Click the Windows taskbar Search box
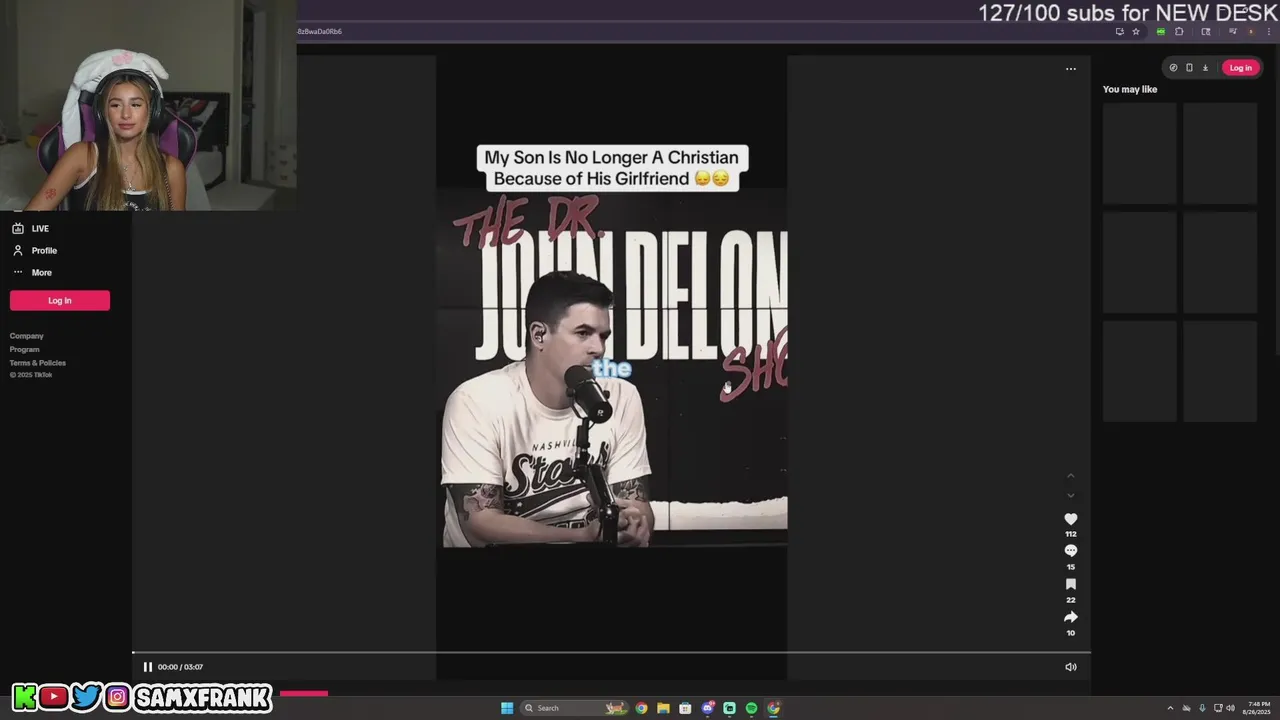1280x720 pixels. tap(575, 708)
